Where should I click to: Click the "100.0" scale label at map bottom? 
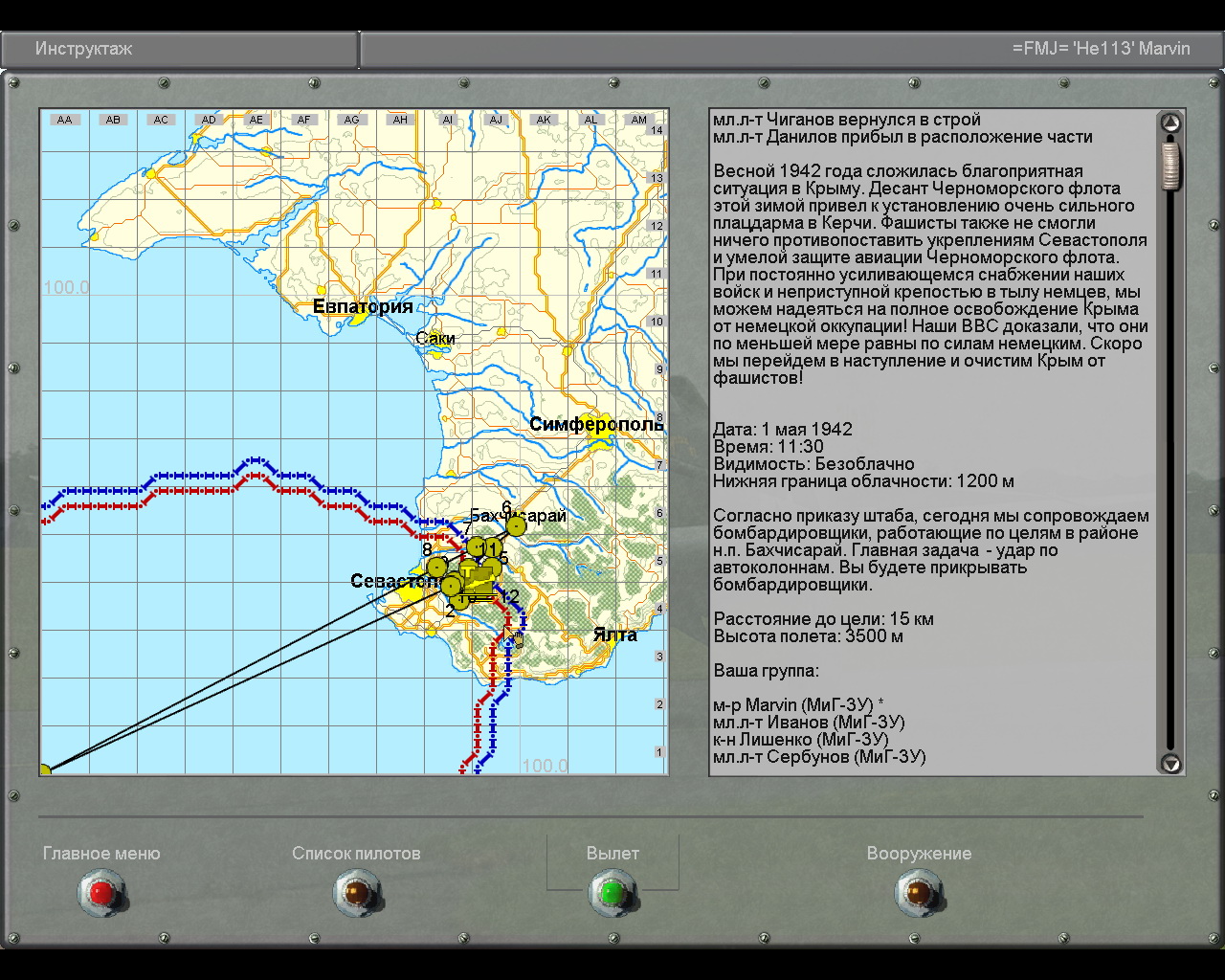545,766
